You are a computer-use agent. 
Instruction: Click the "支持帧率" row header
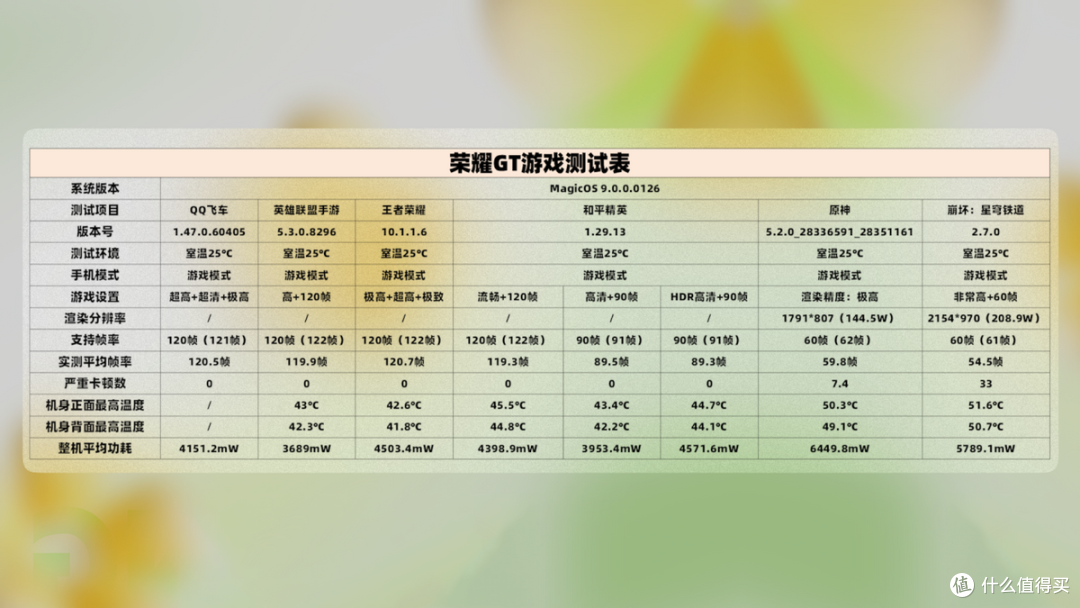pyautogui.click(x=95, y=340)
